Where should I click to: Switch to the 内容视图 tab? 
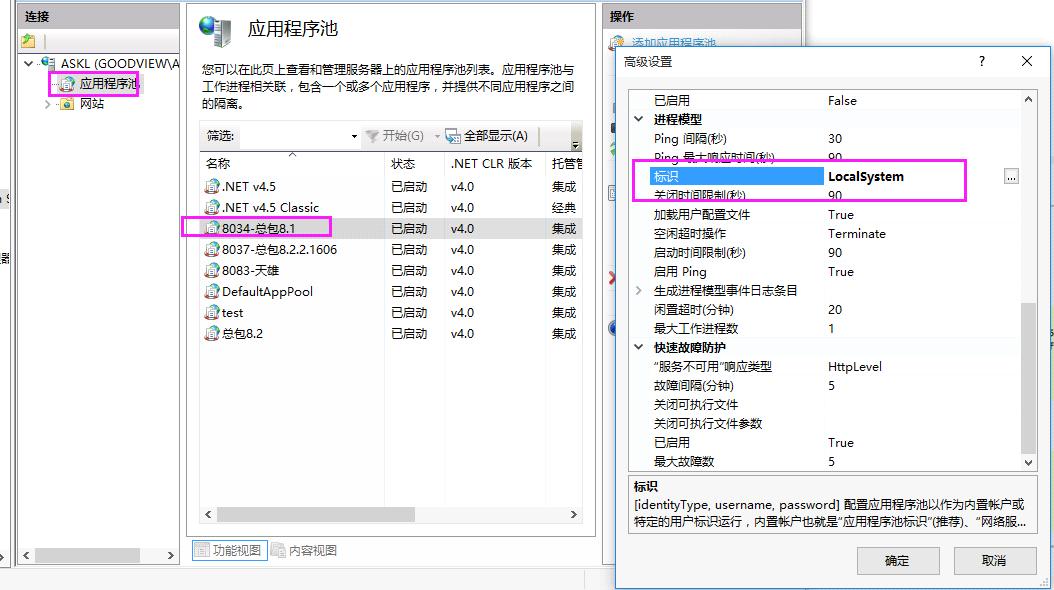304,550
